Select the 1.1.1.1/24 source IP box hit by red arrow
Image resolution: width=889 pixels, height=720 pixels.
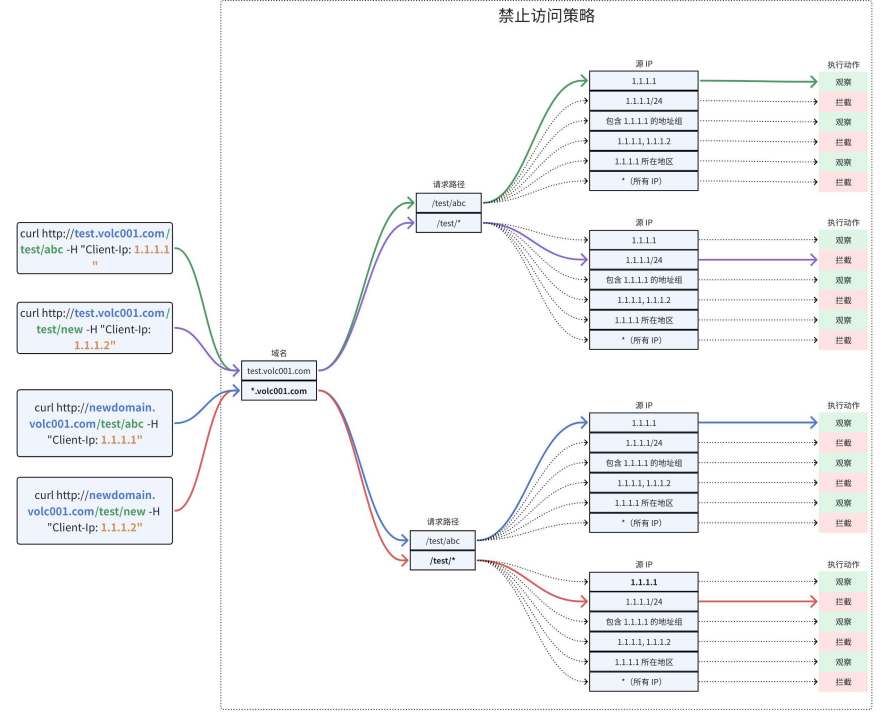coord(644,602)
